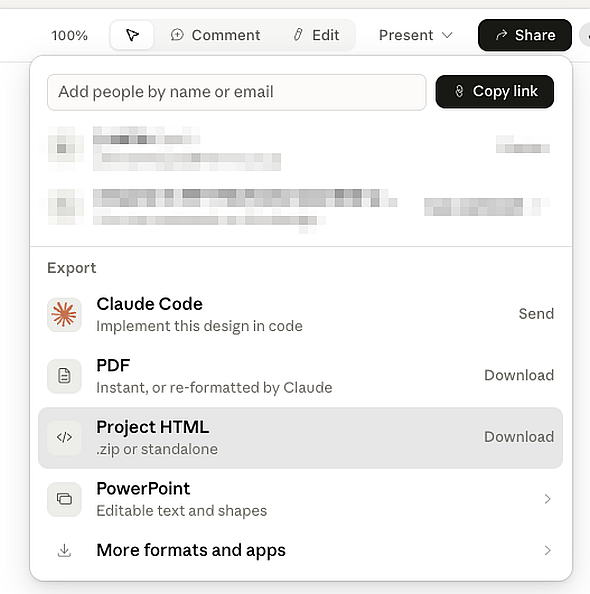Download the PDF export
590x594 pixels.
(x=519, y=375)
